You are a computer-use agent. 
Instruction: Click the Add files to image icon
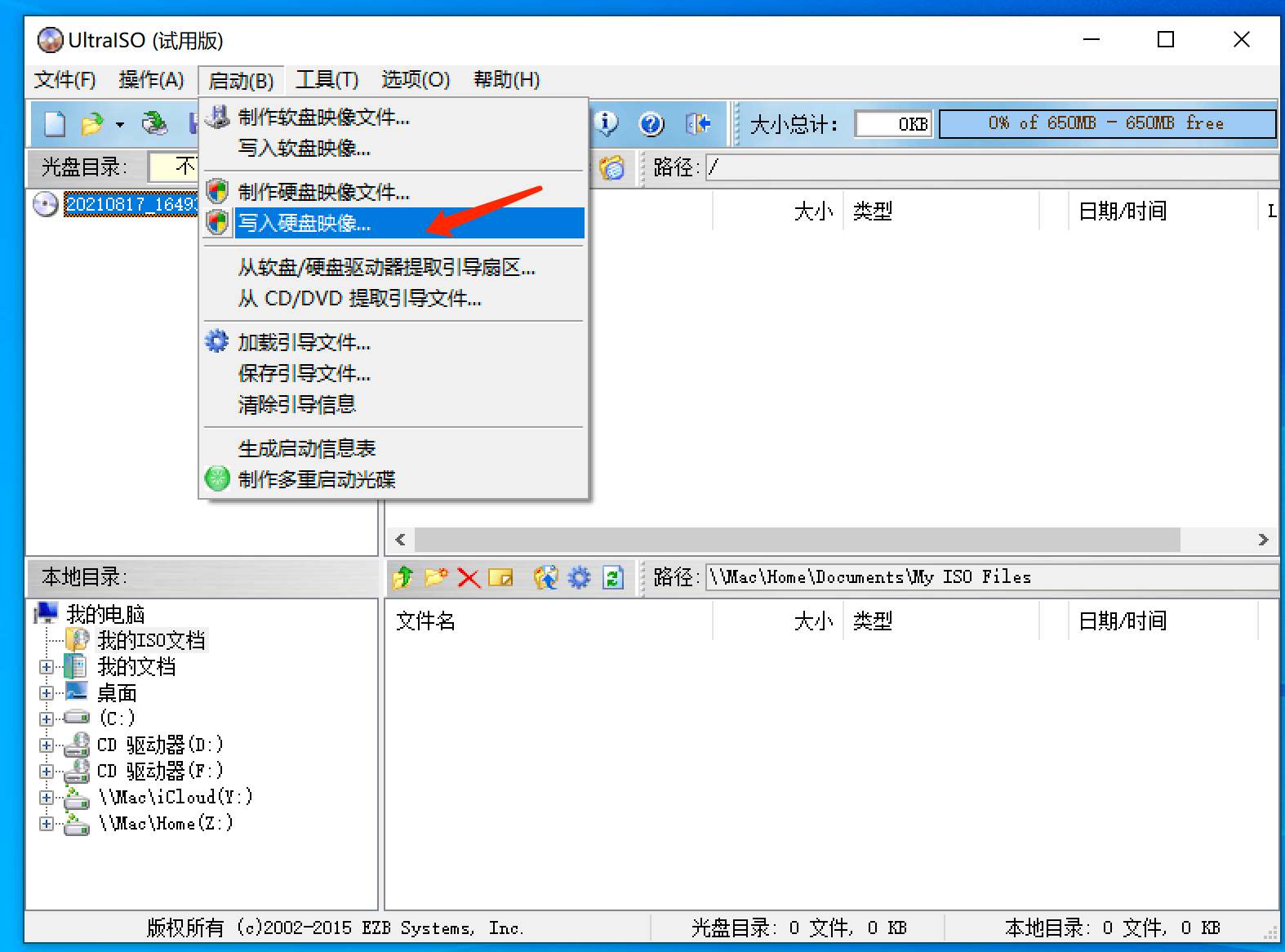point(545,577)
